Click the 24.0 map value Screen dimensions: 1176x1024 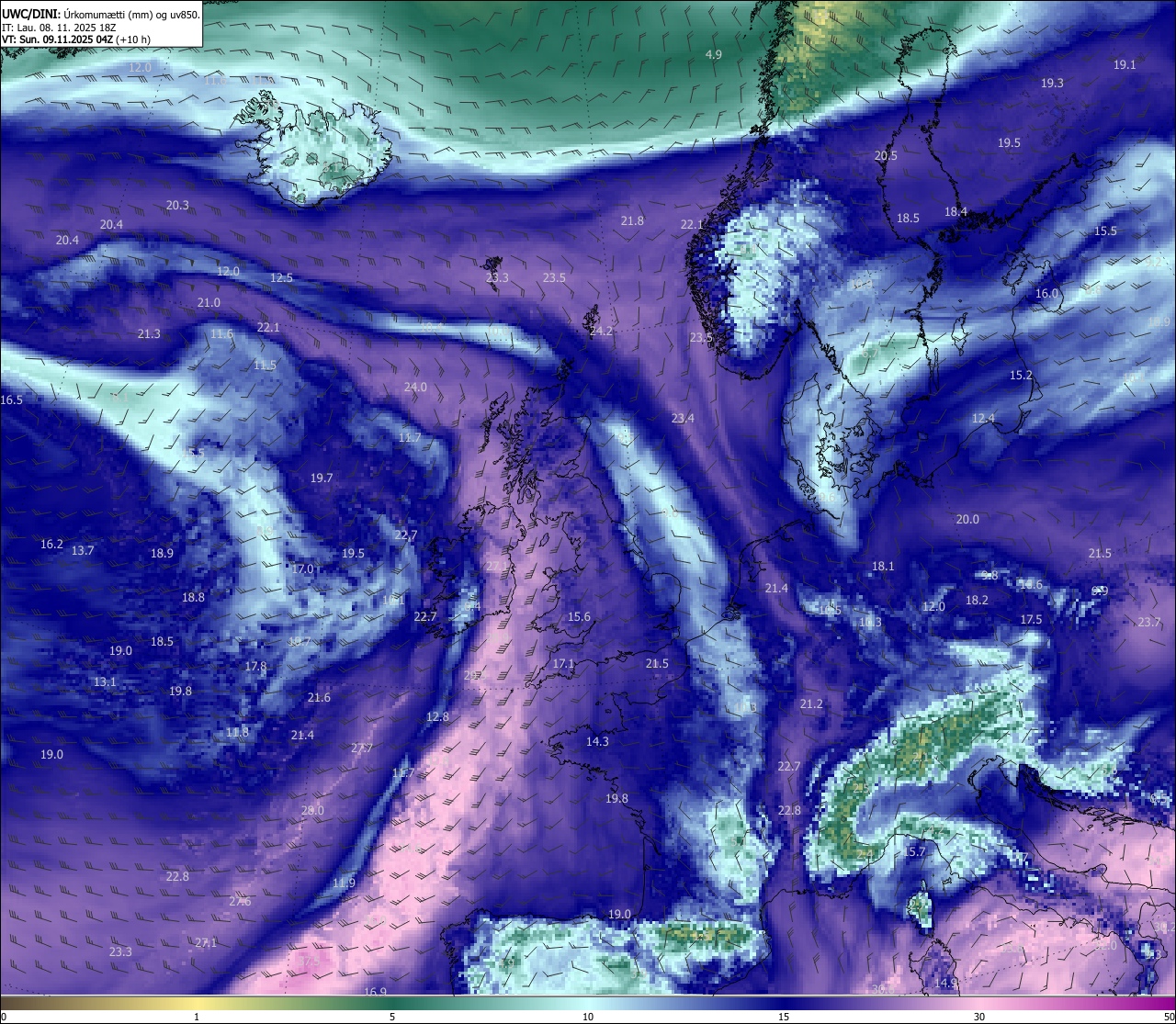click(415, 388)
